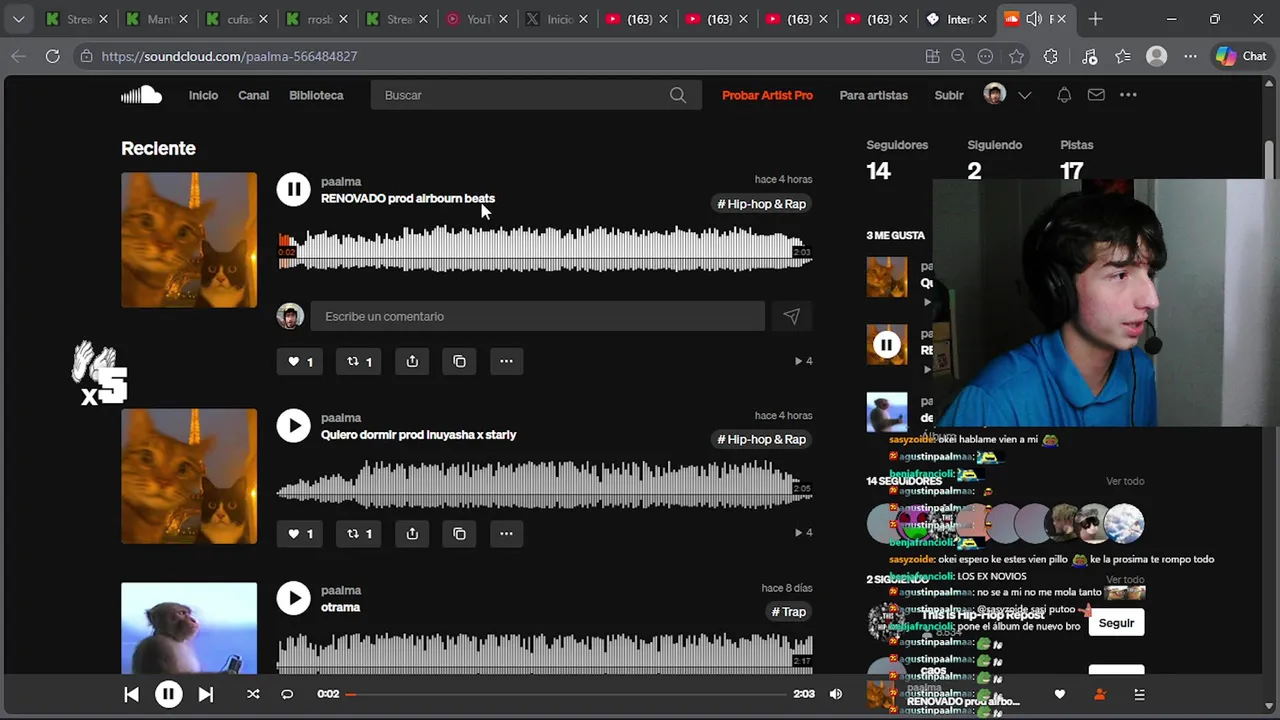Pause the RENOVADO track in the list
Viewport: 1280px width, 720px height.
tap(293, 189)
